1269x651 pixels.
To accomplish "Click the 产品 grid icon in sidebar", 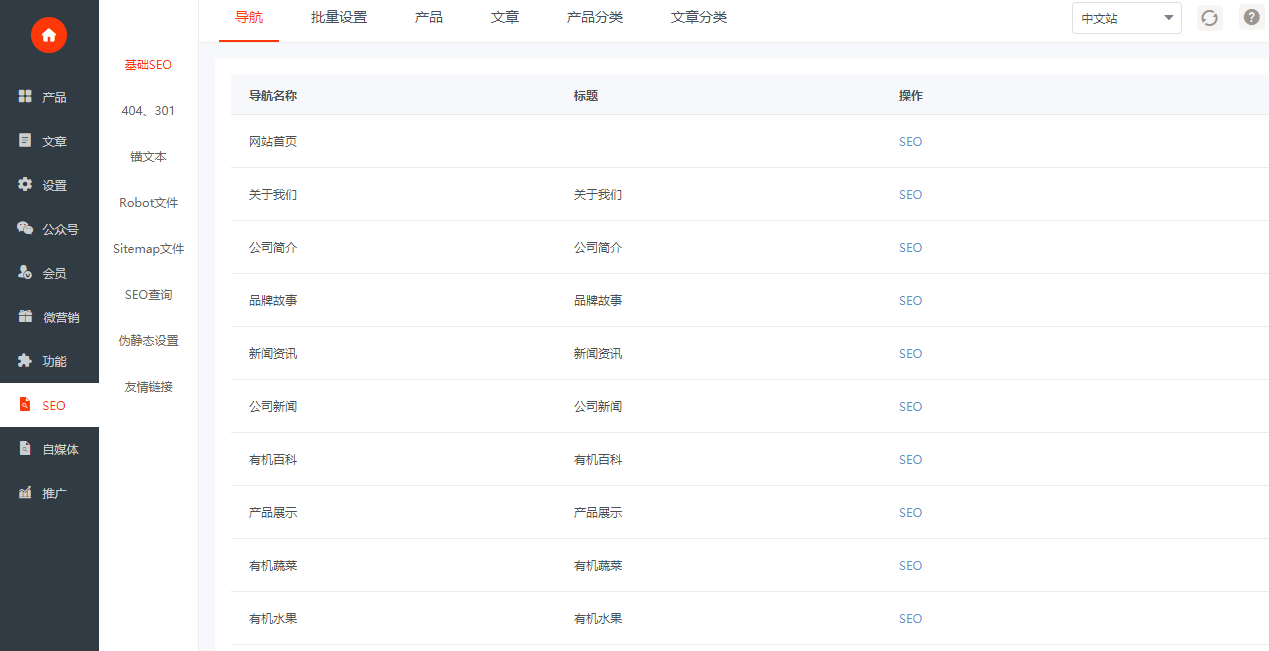I will pyautogui.click(x=25, y=96).
